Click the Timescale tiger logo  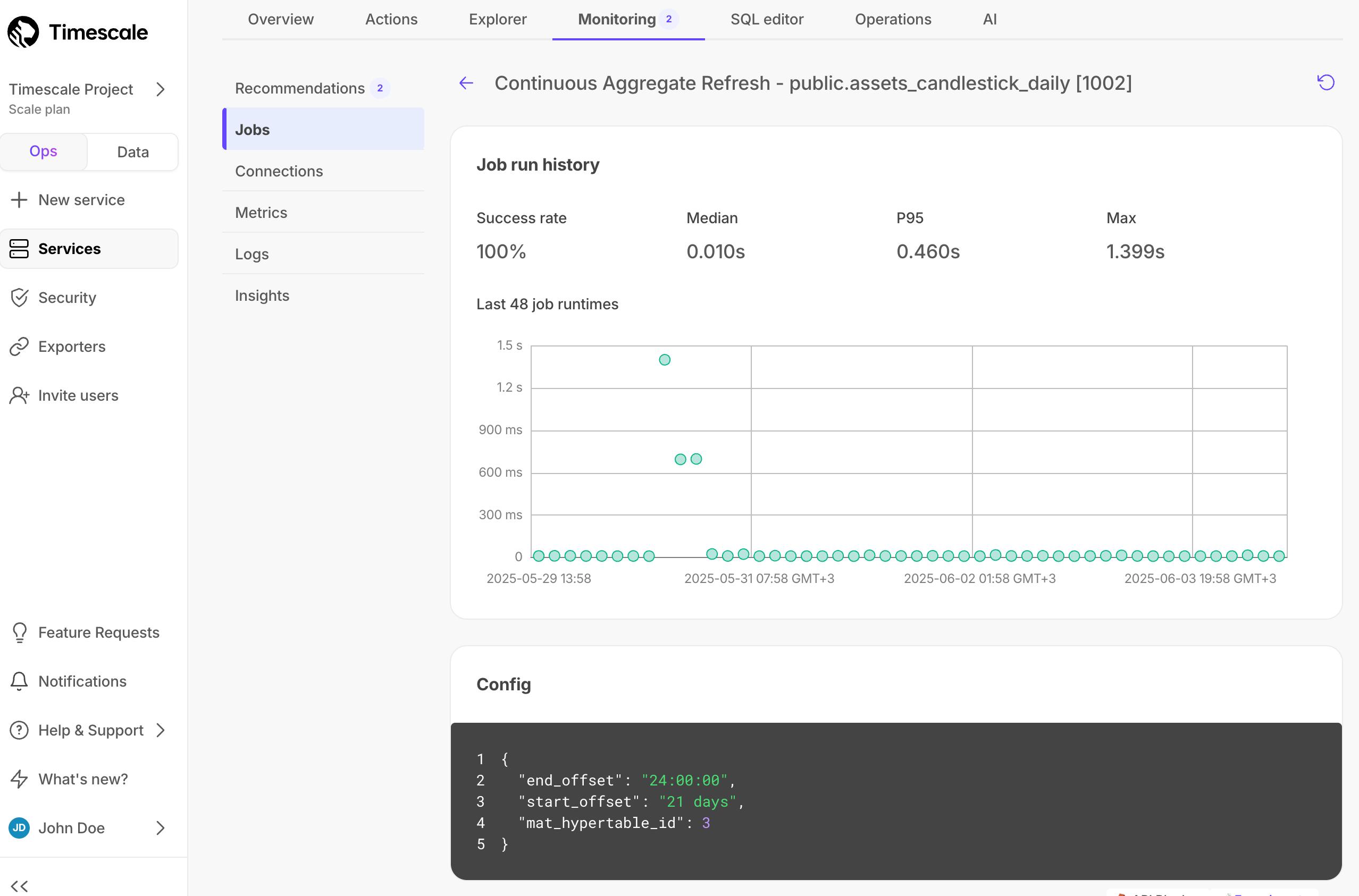point(23,32)
